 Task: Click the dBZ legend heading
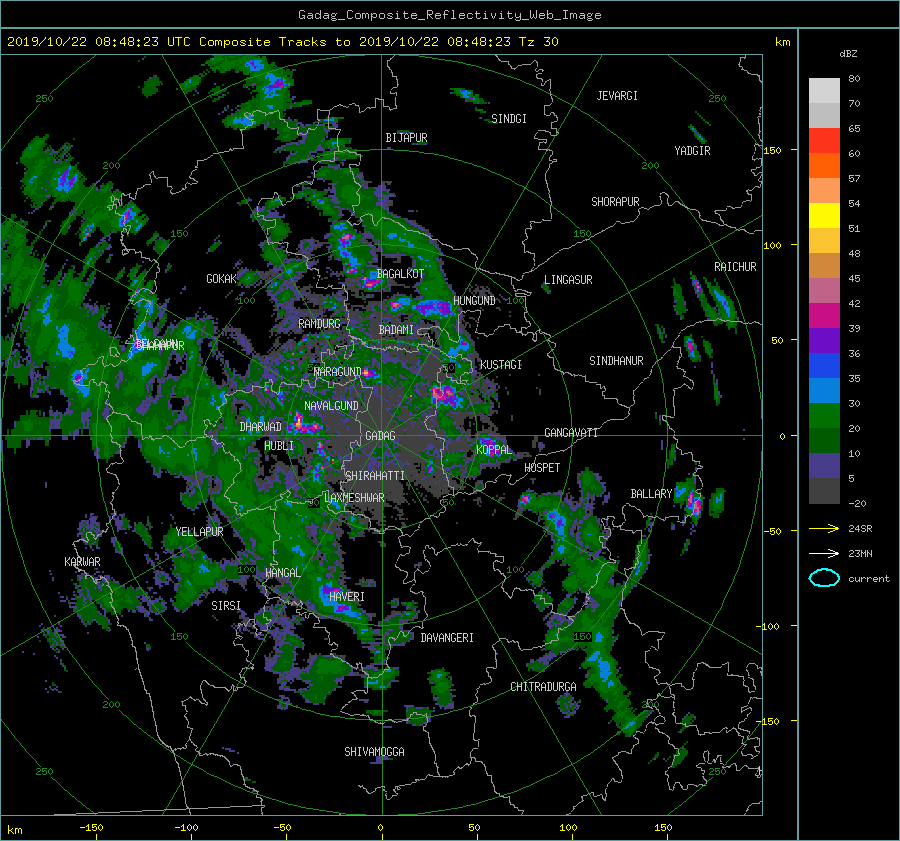(848, 54)
